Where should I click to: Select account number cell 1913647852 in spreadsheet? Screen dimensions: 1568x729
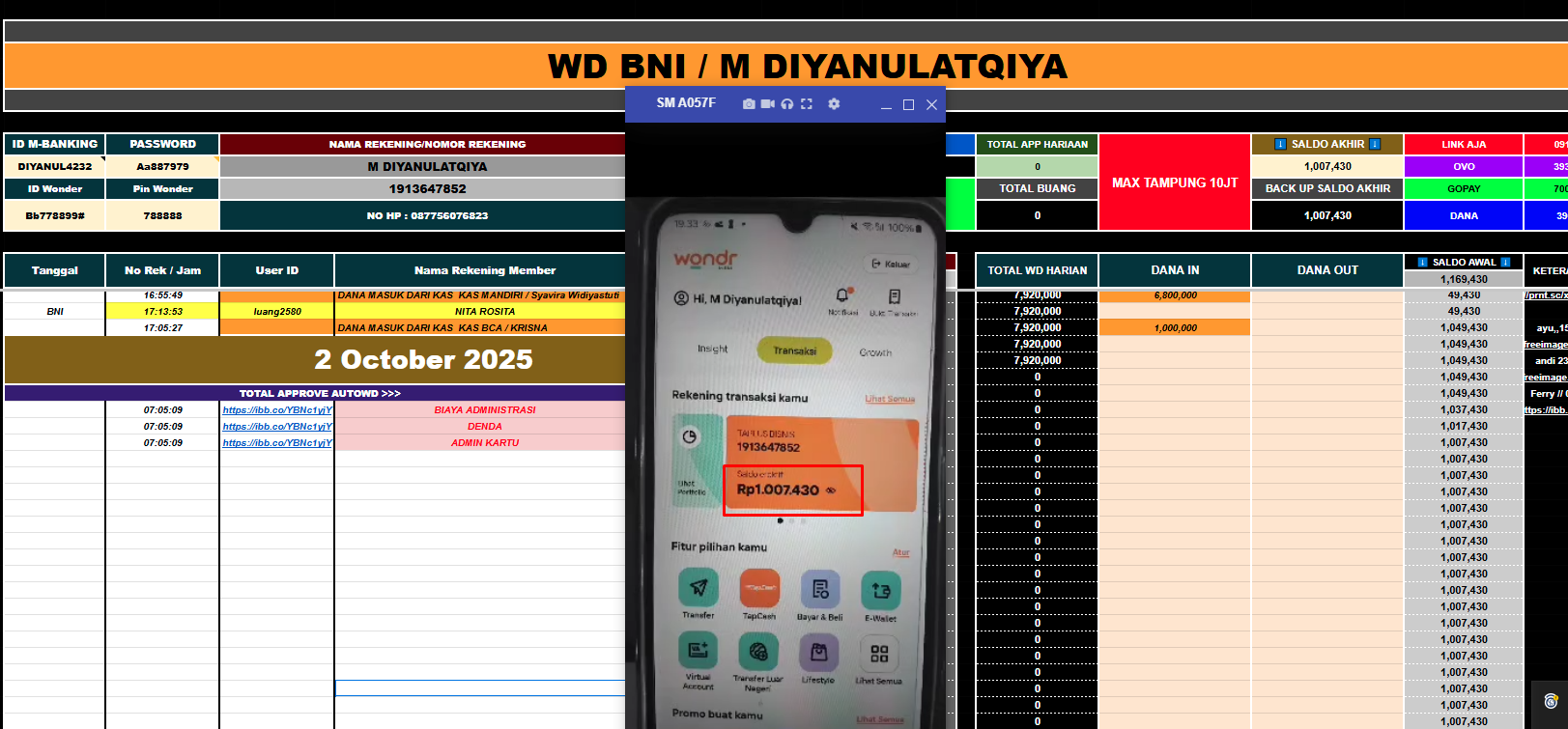[427, 188]
